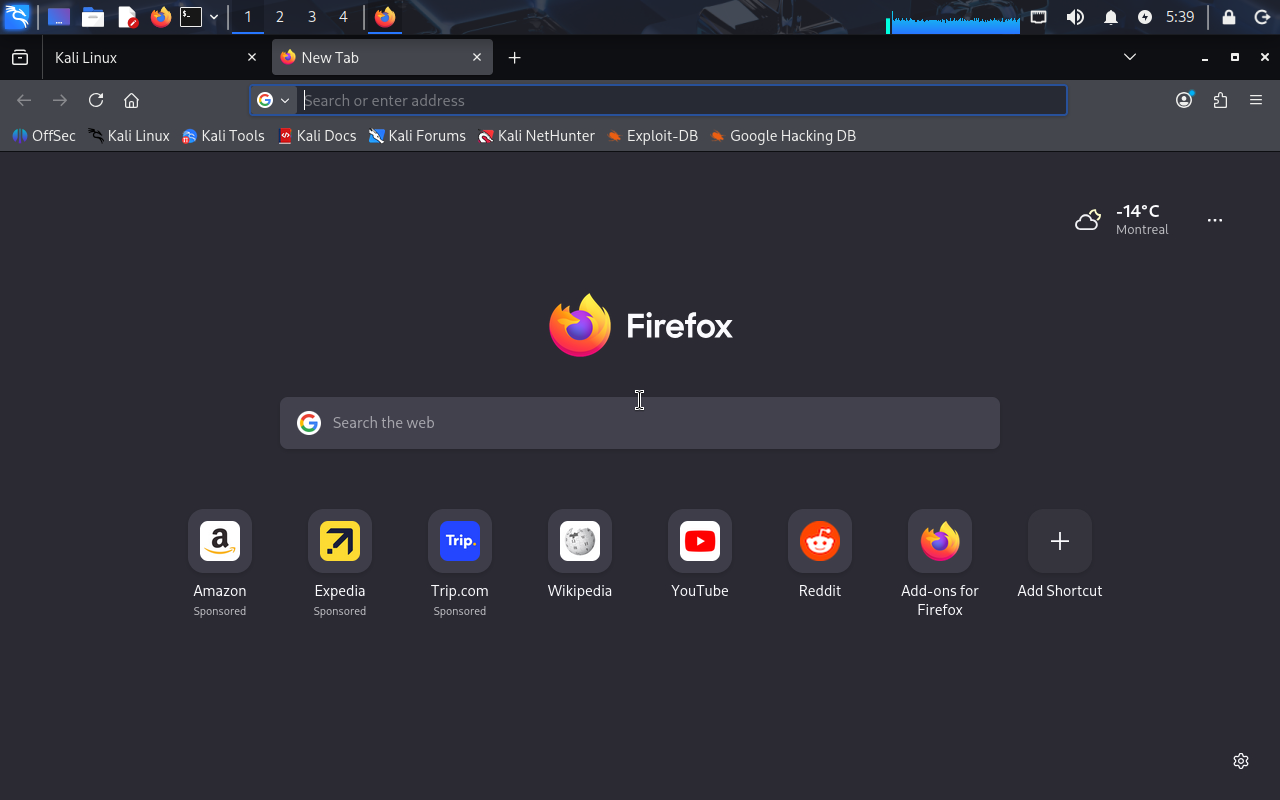Go to the Firefox home page
The height and width of the screenshot is (800, 1280).
pyautogui.click(x=131, y=100)
